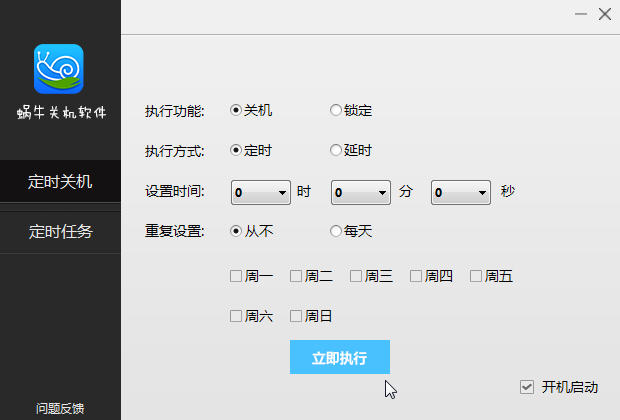Enable the 周六 checkbox
620x420 pixels.
[236, 316]
